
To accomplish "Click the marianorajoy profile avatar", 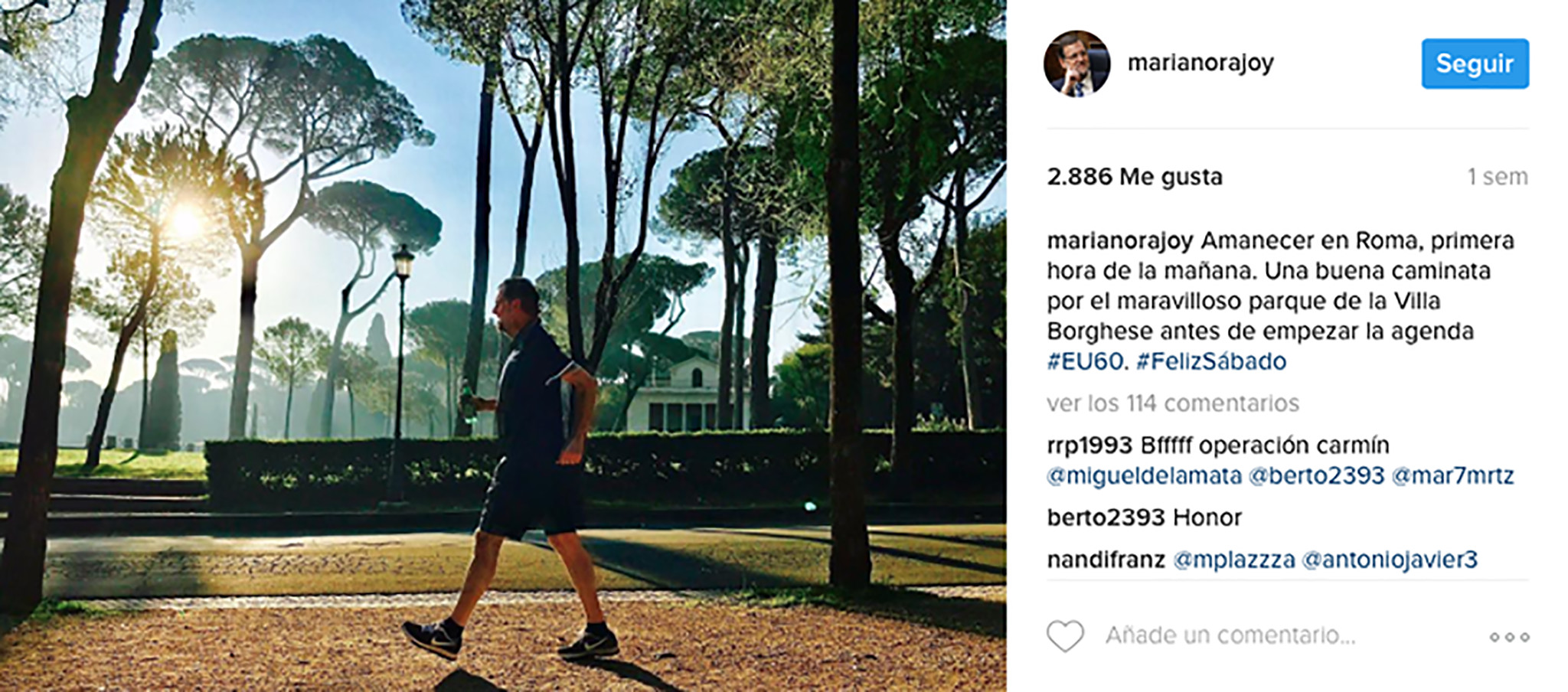I will pyautogui.click(x=1076, y=64).
